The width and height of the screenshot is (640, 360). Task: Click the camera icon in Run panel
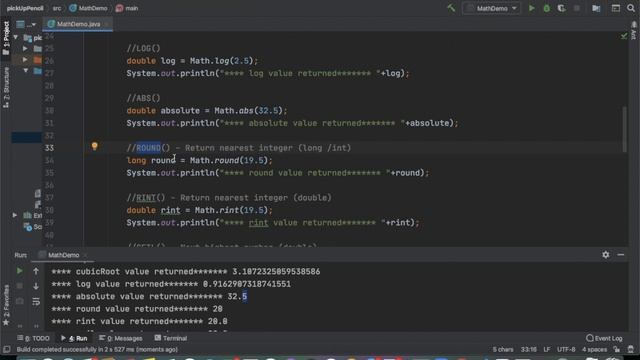(x=19, y=302)
